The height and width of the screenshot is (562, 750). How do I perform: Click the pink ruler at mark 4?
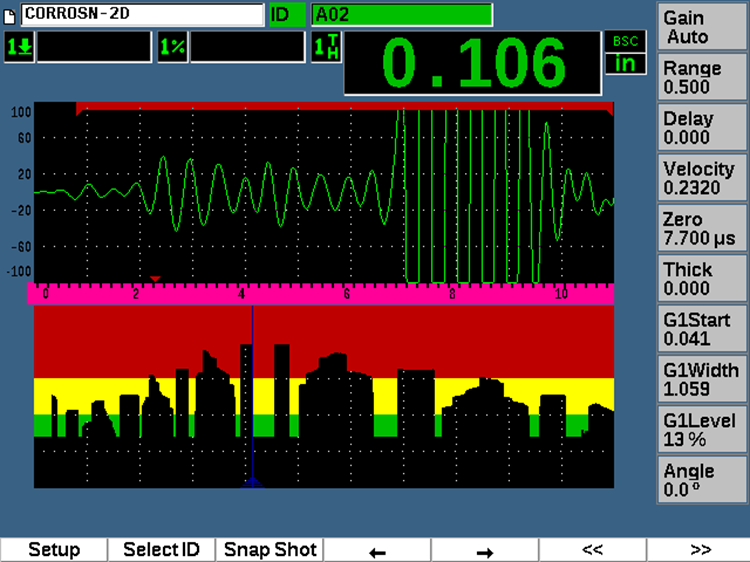[241, 294]
